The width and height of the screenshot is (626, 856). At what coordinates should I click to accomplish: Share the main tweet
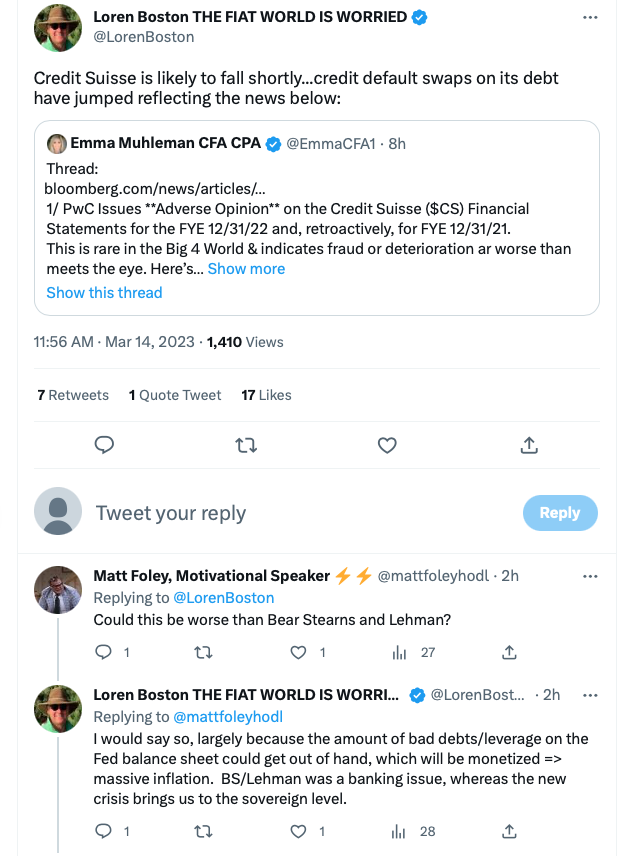coord(529,445)
